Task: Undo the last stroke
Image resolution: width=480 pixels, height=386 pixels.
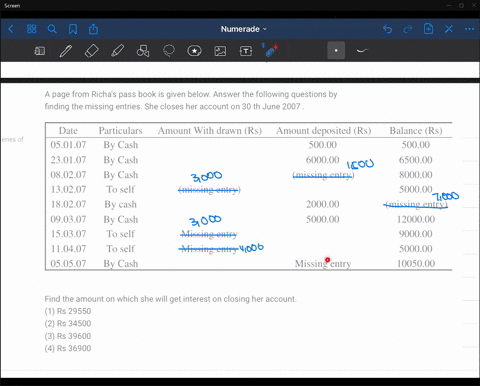Action: tap(387, 29)
